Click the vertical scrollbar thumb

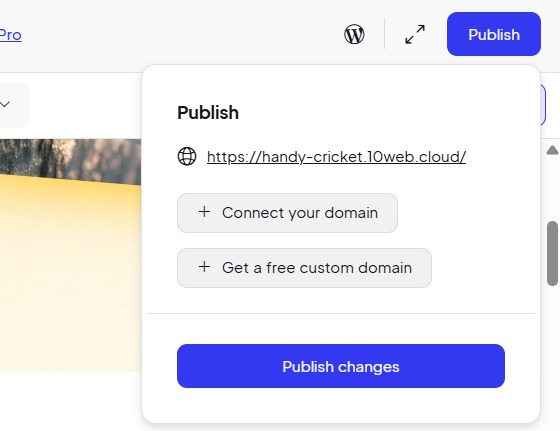[552, 254]
